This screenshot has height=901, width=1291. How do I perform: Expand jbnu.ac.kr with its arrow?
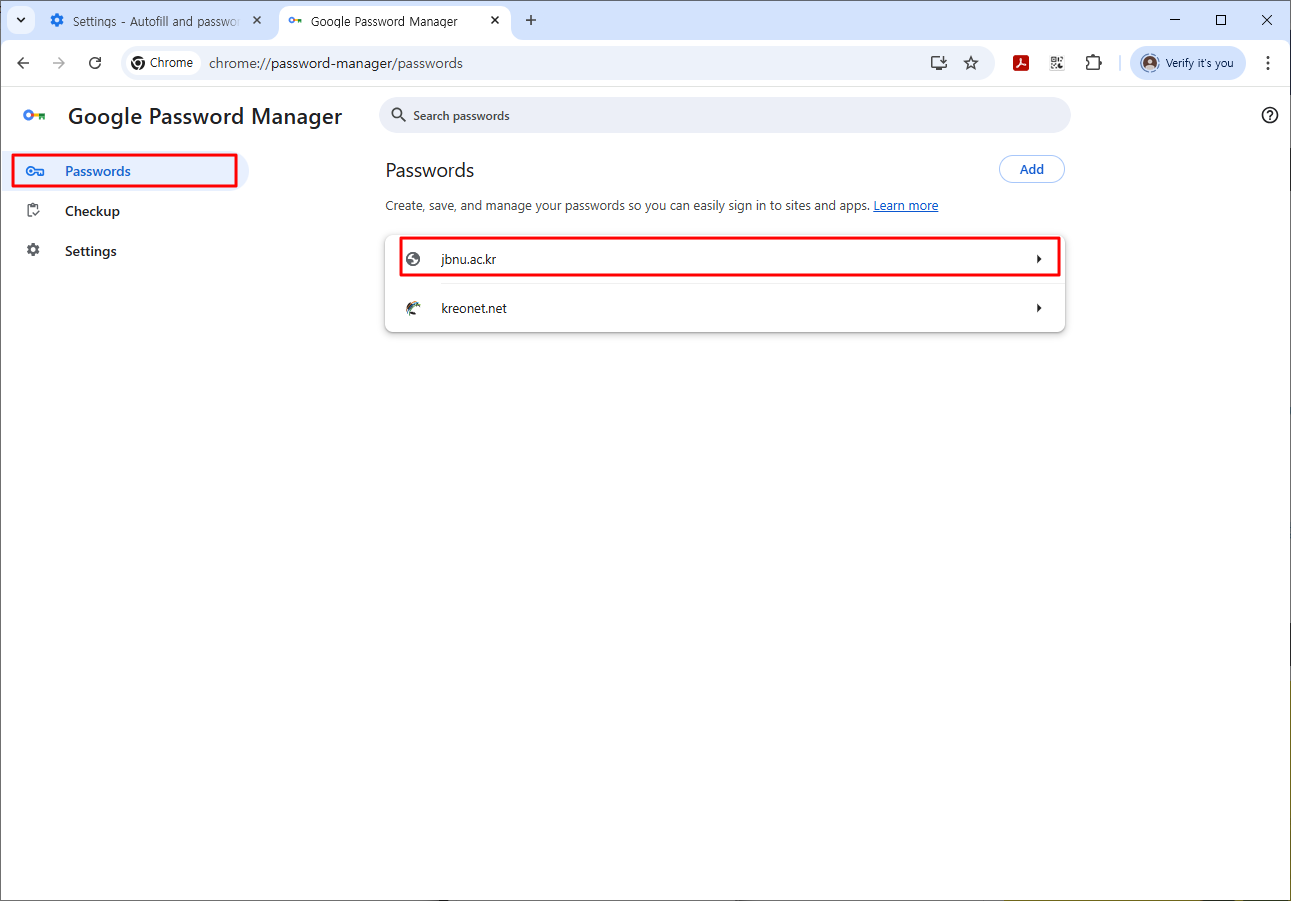tap(1039, 259)
